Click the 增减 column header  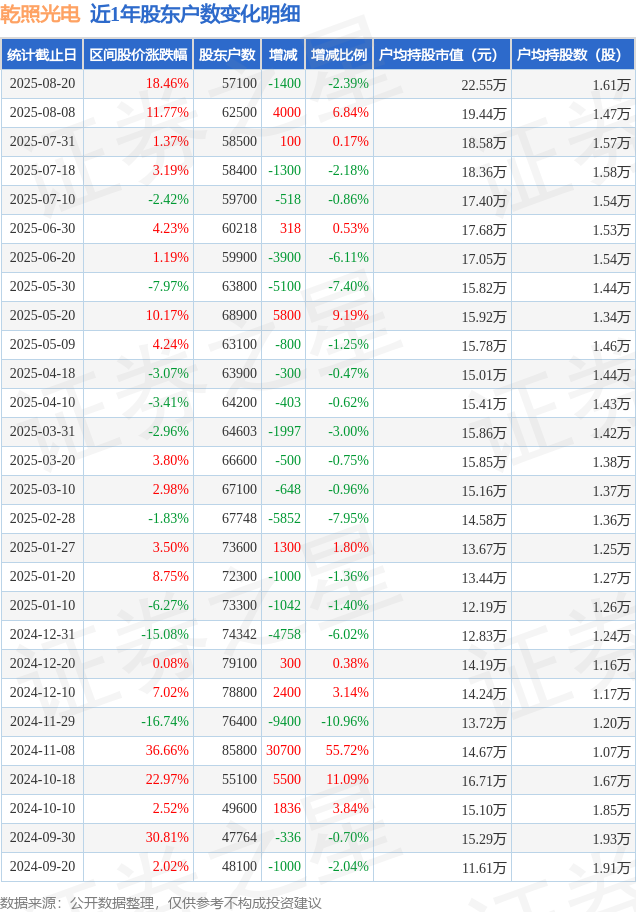coord(283,55)
